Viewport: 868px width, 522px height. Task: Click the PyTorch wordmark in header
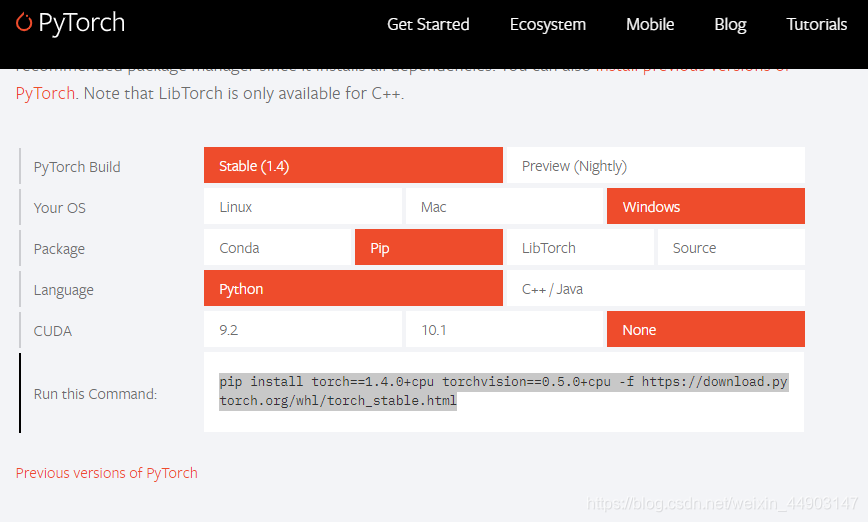tap(81, 23)
